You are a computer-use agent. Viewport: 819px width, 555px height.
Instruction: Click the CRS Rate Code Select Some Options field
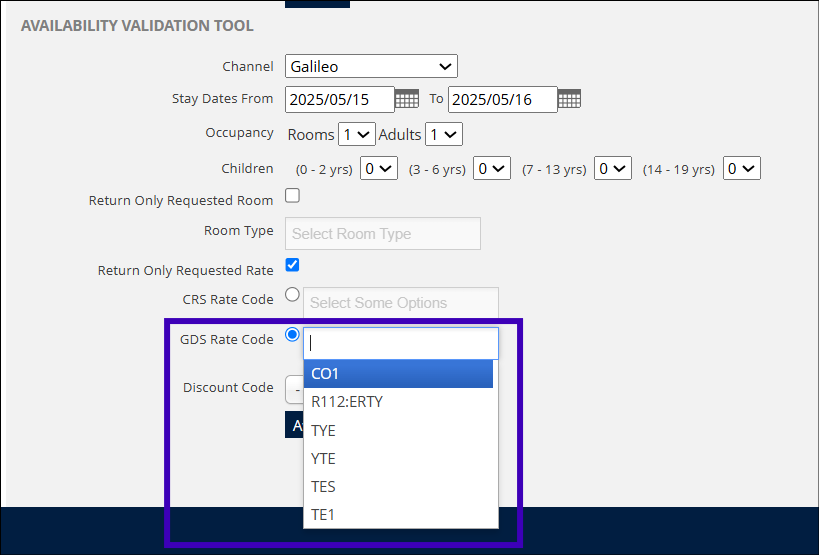click(x=401, y=303)
